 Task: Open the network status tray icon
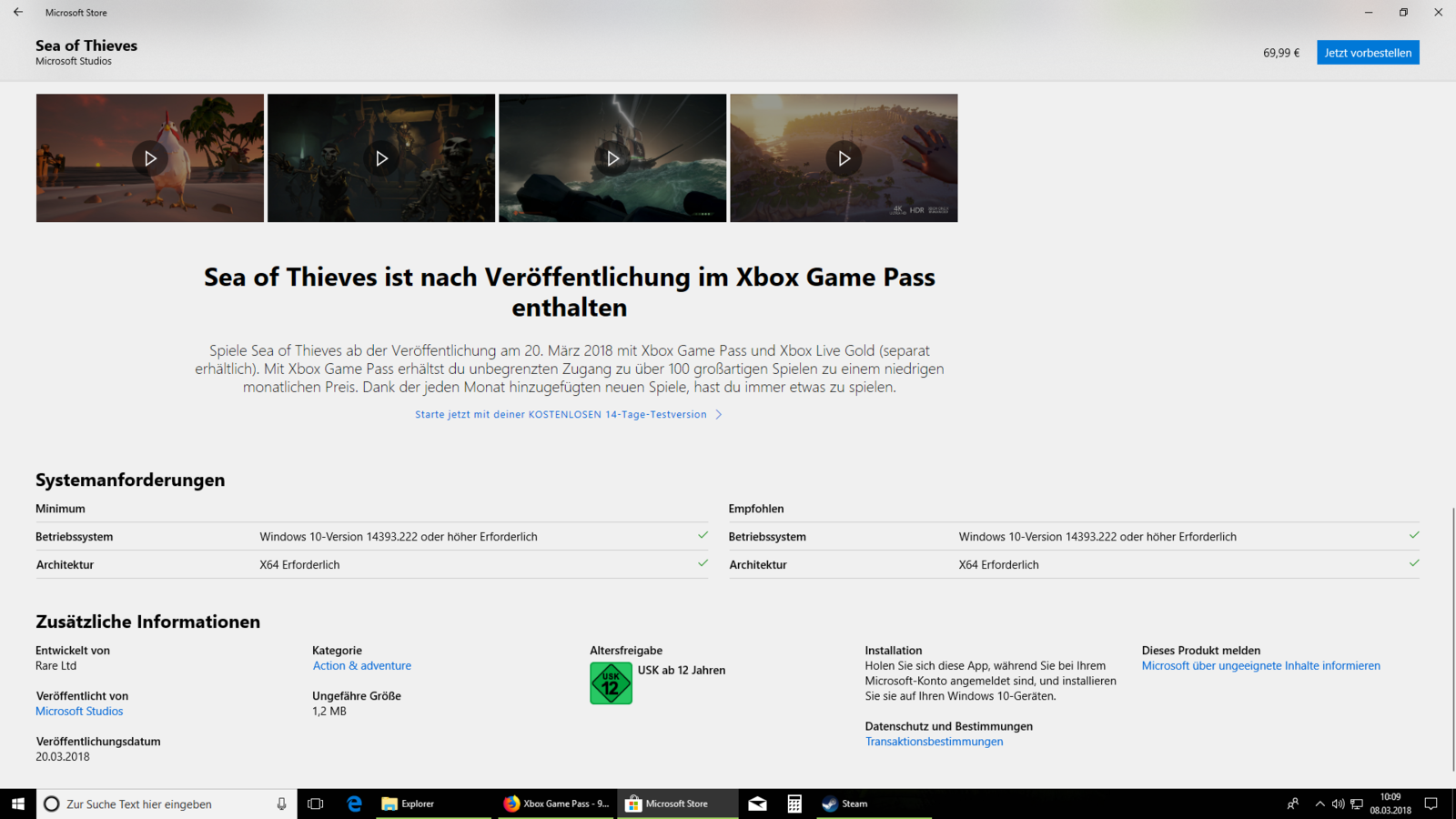(1357, 804)
